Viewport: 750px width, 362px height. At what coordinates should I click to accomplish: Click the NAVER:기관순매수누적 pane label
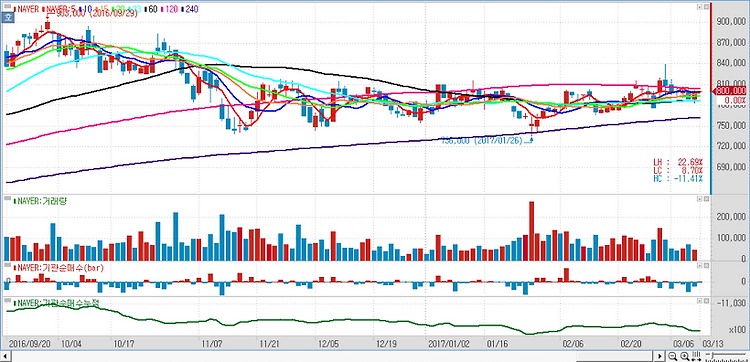pos(56,302)
